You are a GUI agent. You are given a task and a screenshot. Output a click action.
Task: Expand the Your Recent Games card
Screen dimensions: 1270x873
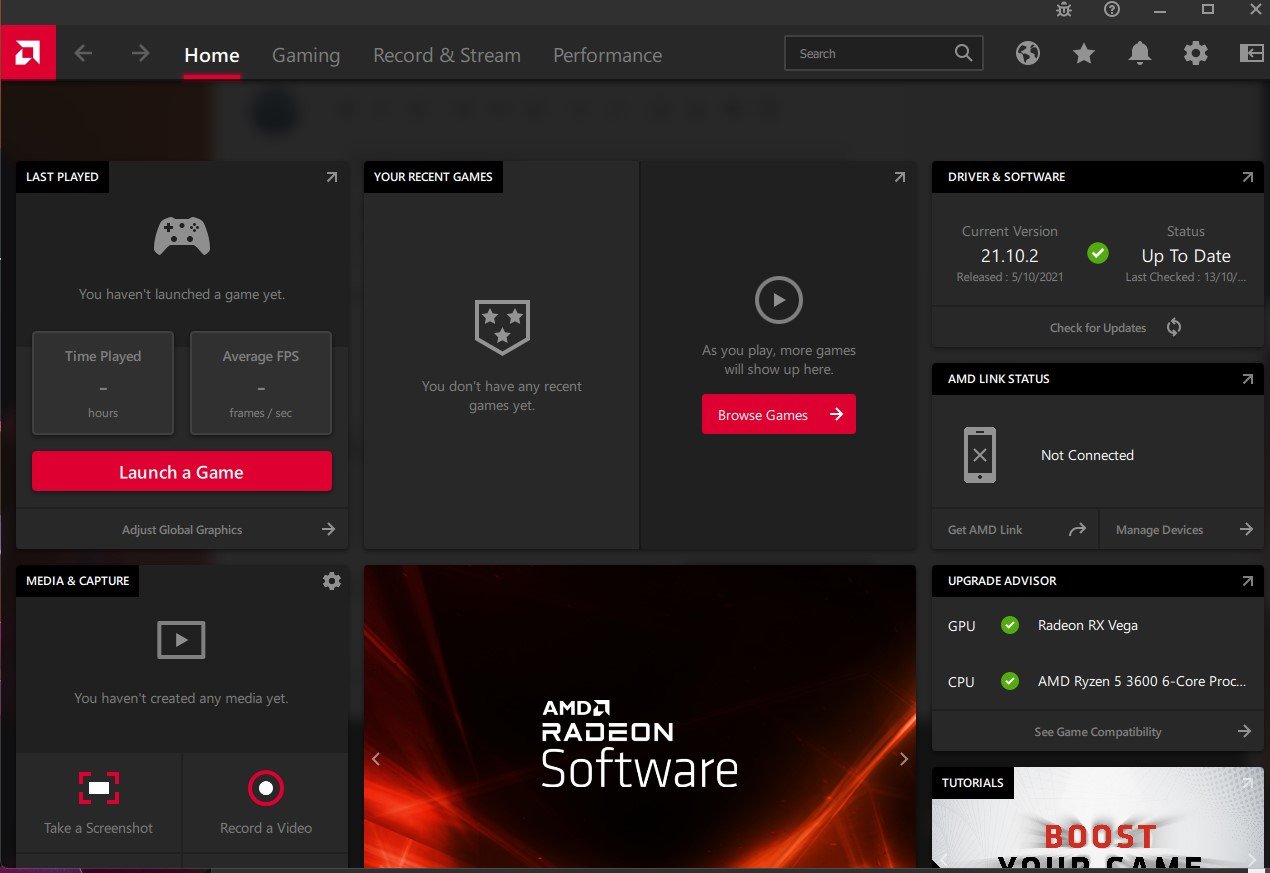[900, 177]
